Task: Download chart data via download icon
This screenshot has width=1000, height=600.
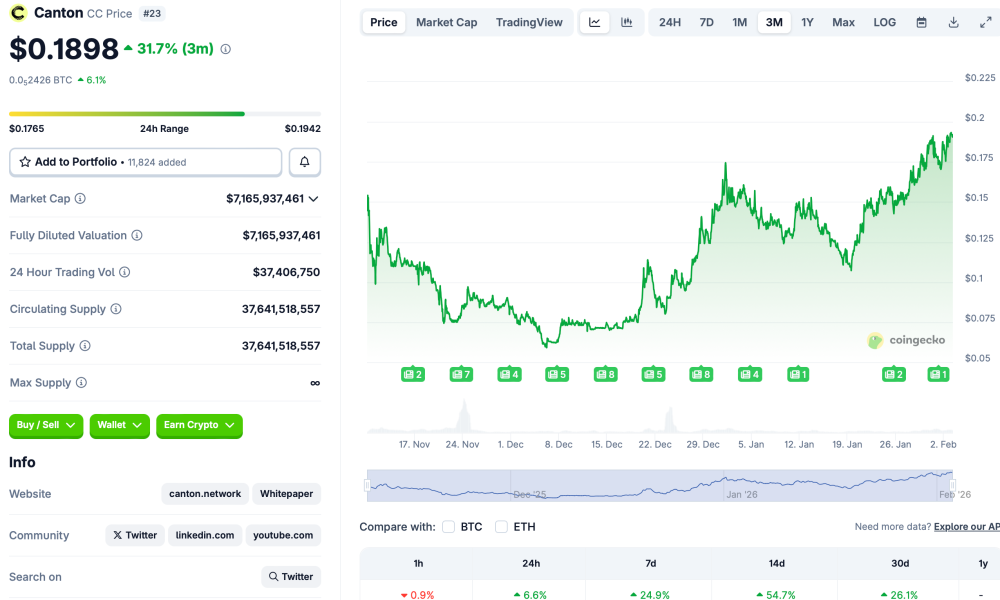Action: 954,22
